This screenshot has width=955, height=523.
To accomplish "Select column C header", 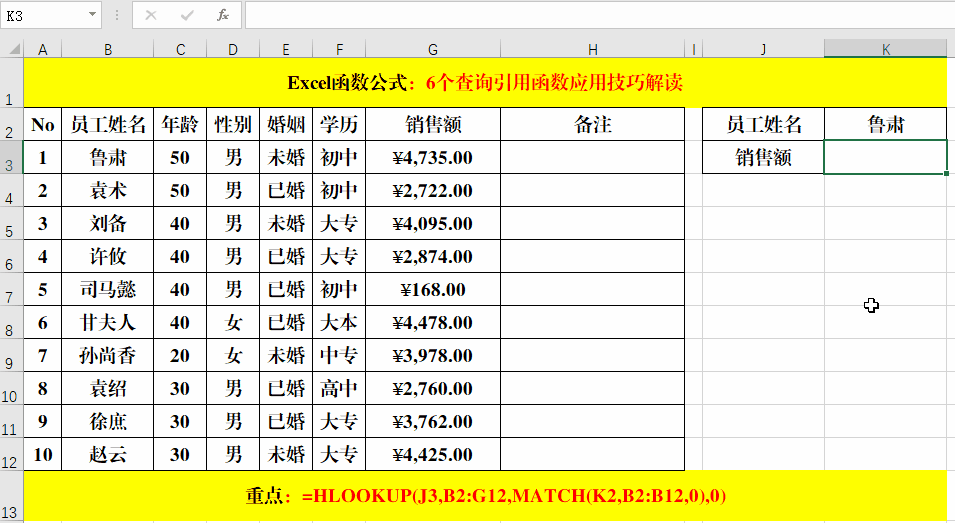I will point(180,49).
